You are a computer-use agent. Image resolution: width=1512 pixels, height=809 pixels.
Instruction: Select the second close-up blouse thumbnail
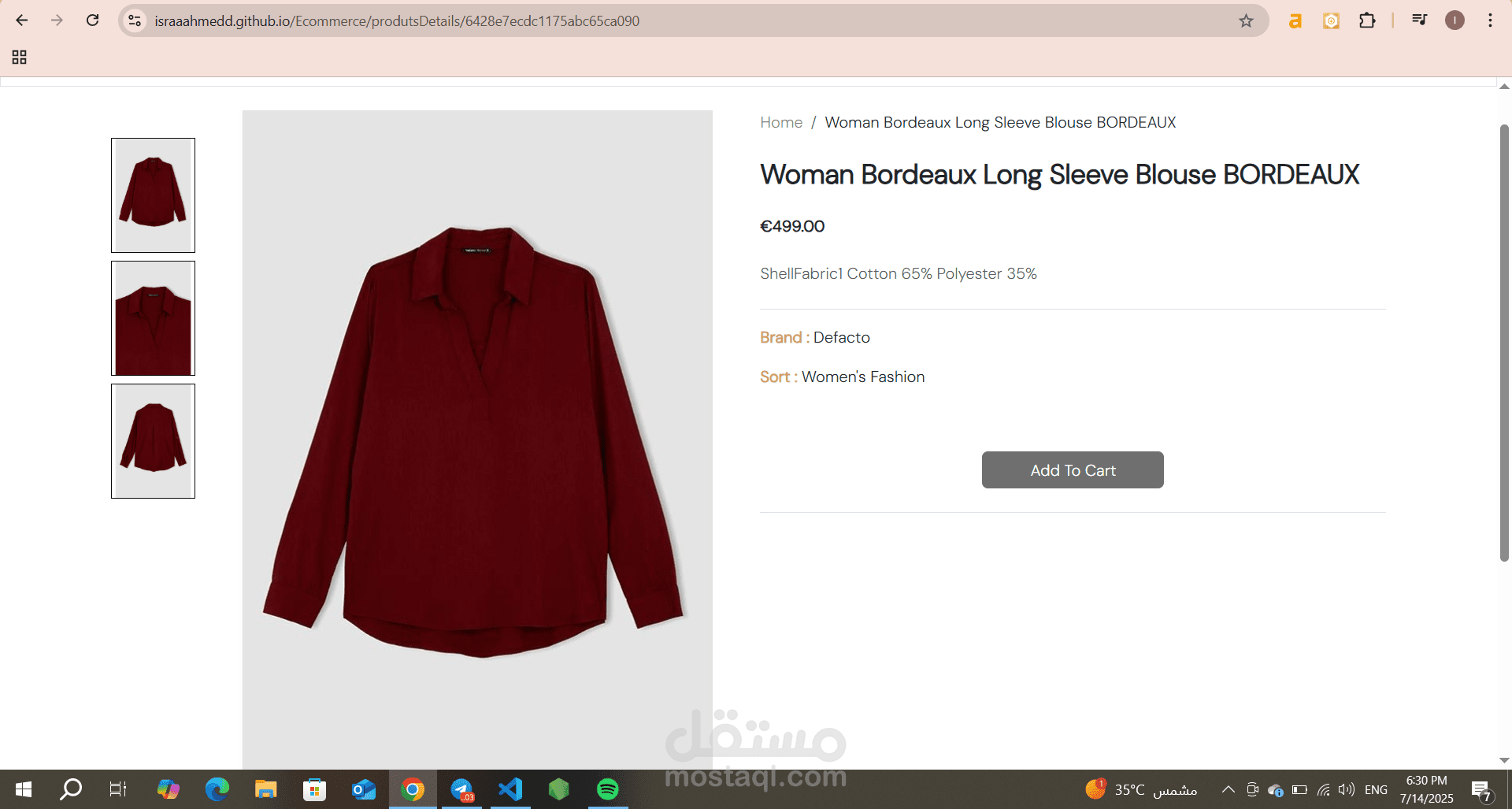(153, 318)
